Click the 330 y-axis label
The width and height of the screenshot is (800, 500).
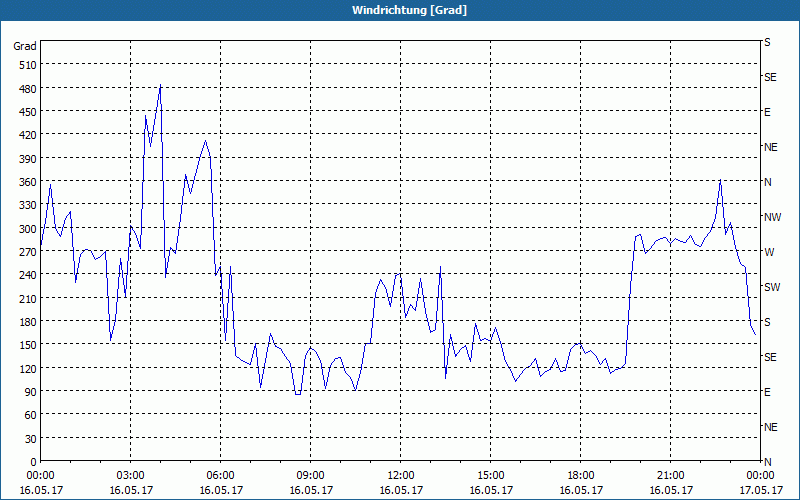(x=28, y=205)
